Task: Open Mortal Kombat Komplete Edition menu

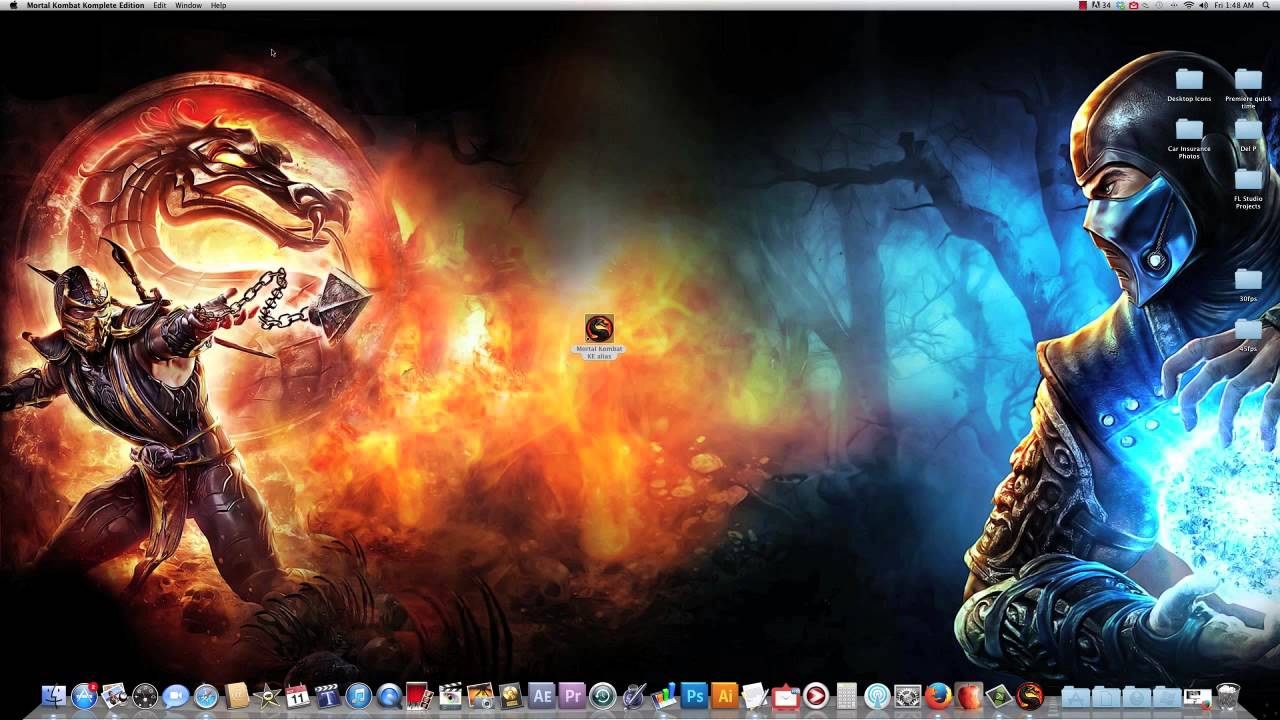Action: pyautogui.click(x=84, y=5)
